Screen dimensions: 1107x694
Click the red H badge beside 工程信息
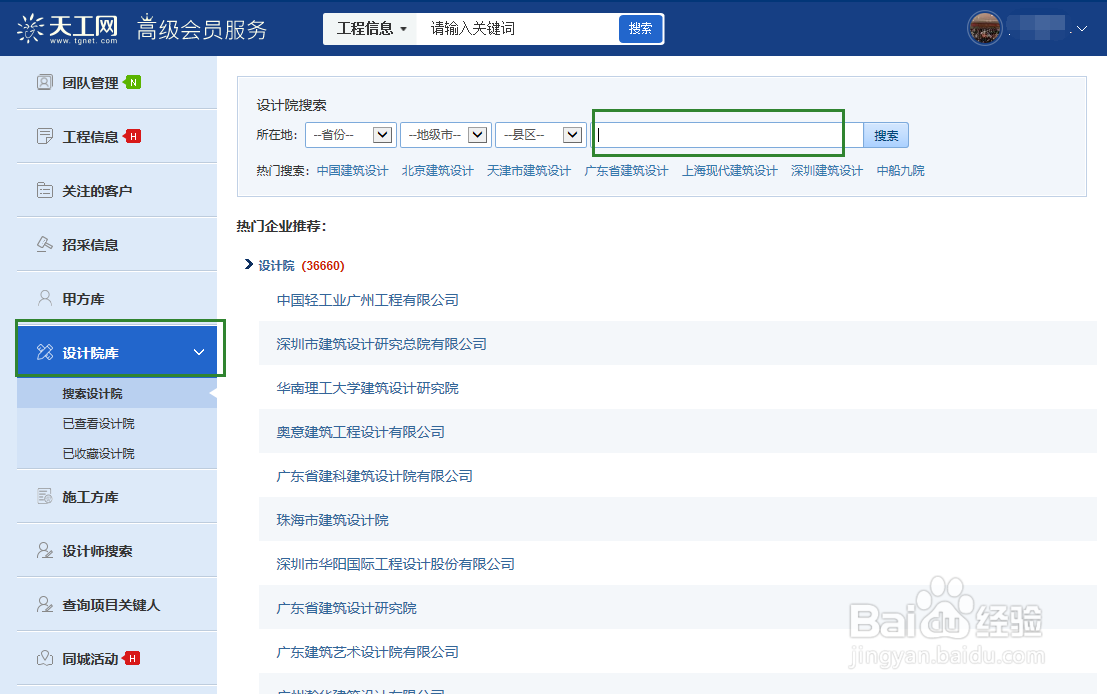pos(132,136)
